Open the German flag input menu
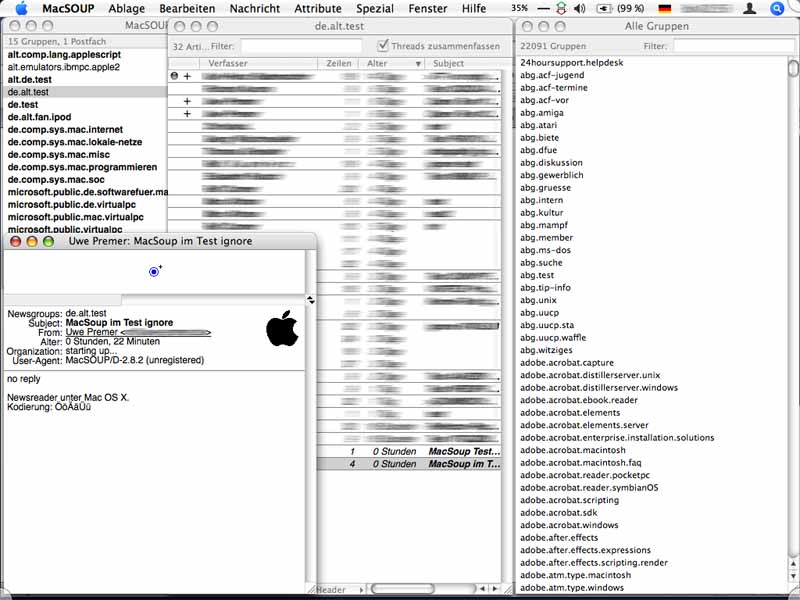800x600 pixels. point(665,8)
